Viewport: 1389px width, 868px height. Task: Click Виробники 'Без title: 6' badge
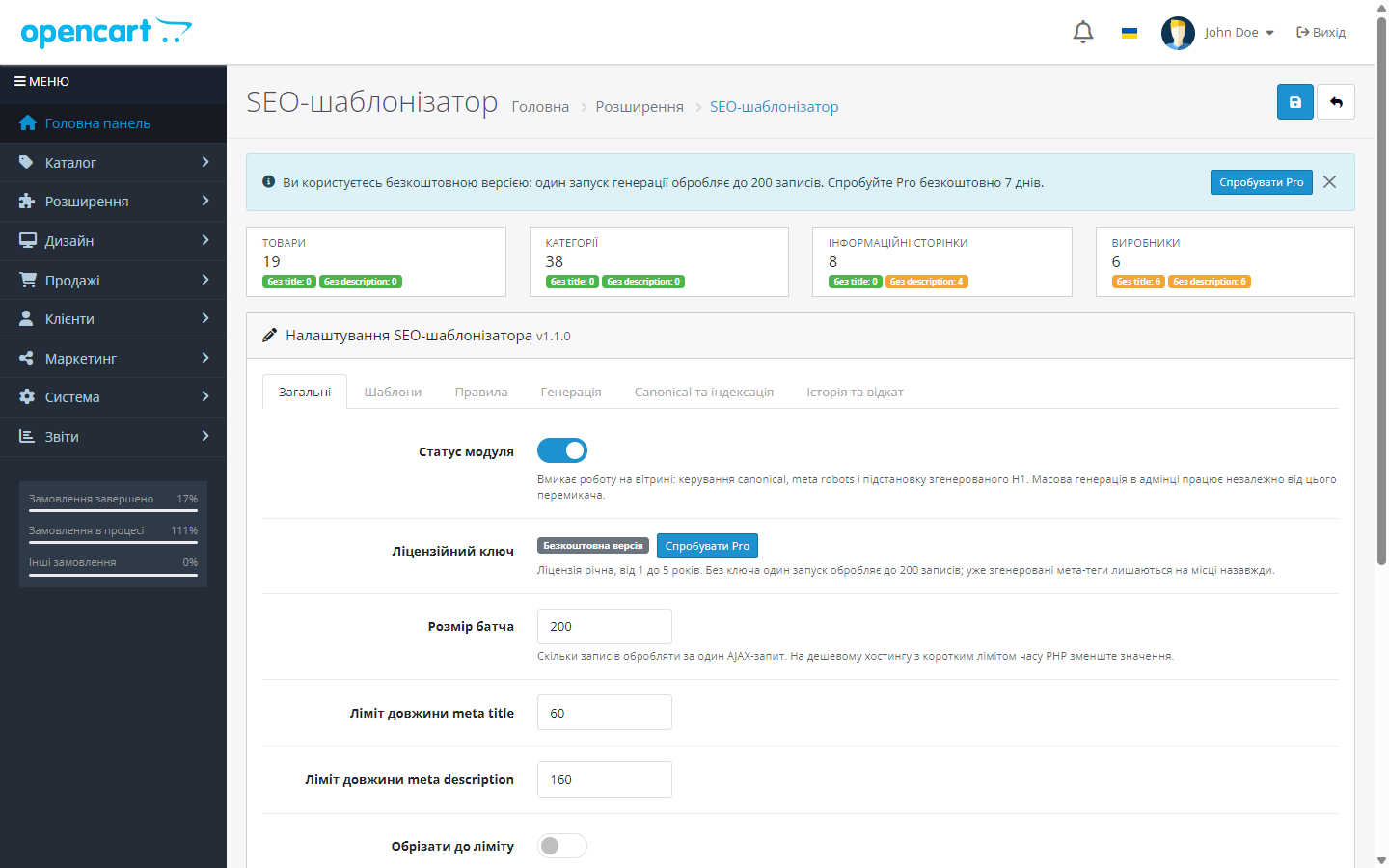1139,282
